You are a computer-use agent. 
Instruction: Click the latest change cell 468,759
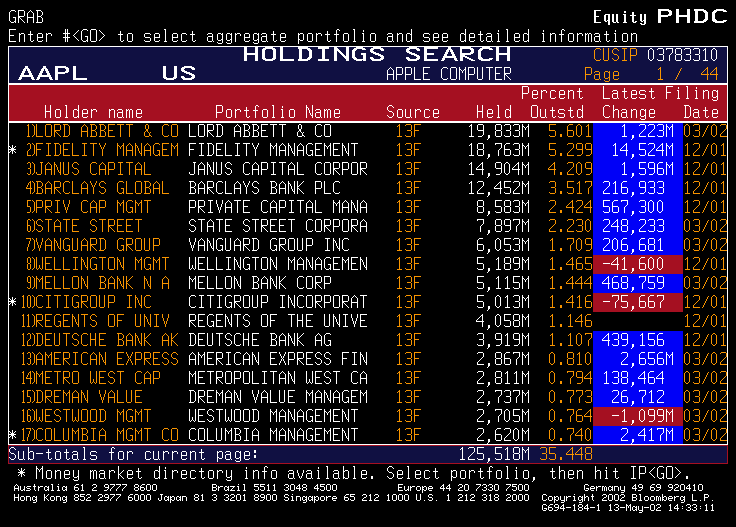[638, 283]
